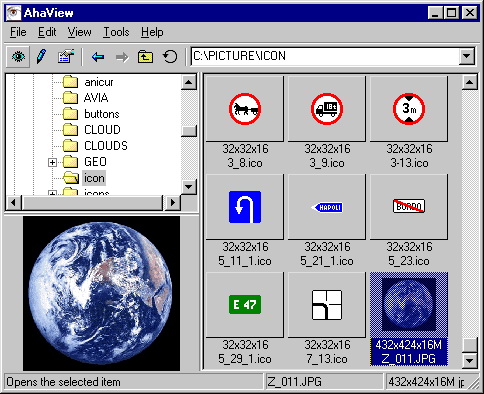
Task: Open the path combo box dropdown arrow
Action: [x=467, y=56]
